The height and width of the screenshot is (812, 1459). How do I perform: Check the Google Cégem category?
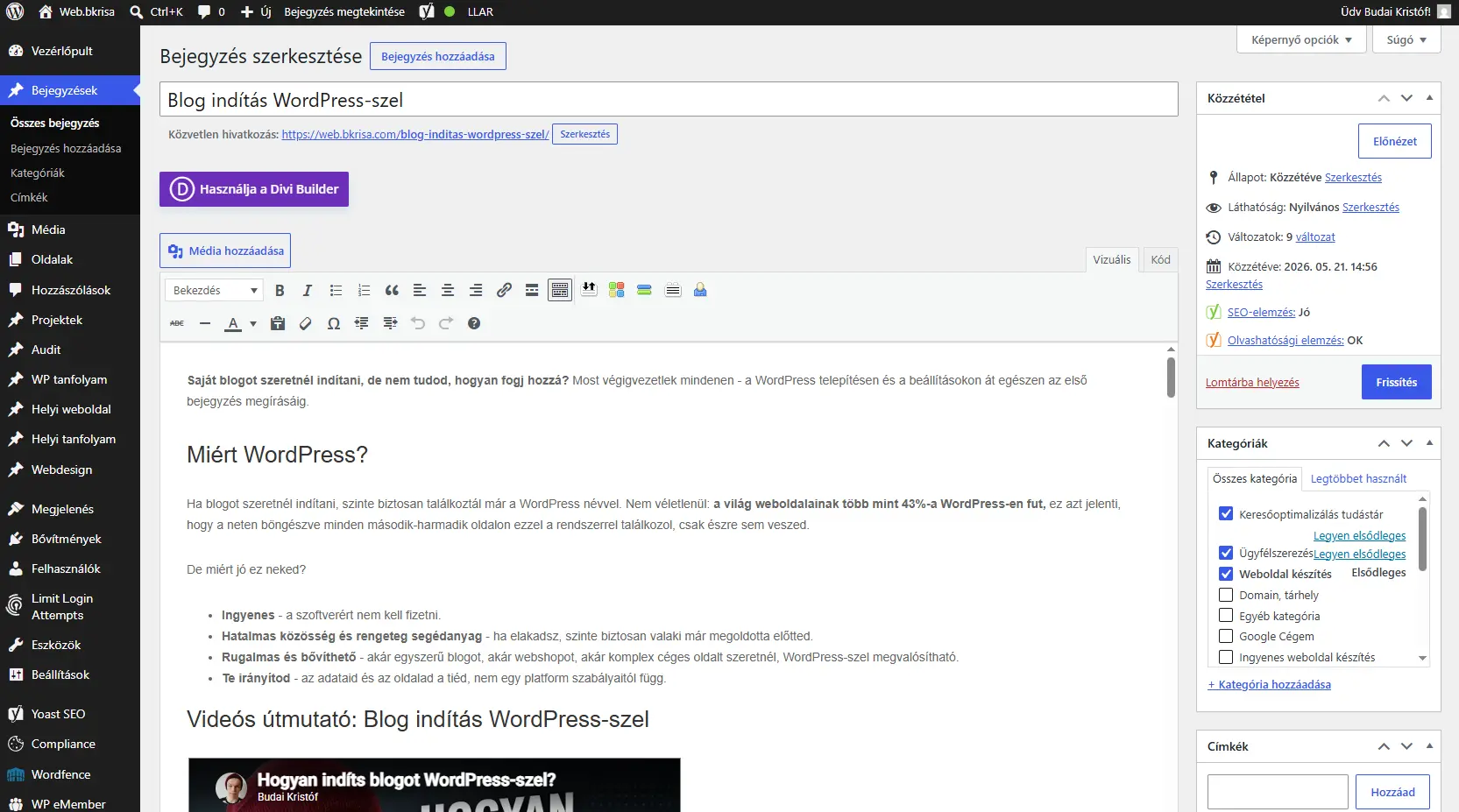1226,636
